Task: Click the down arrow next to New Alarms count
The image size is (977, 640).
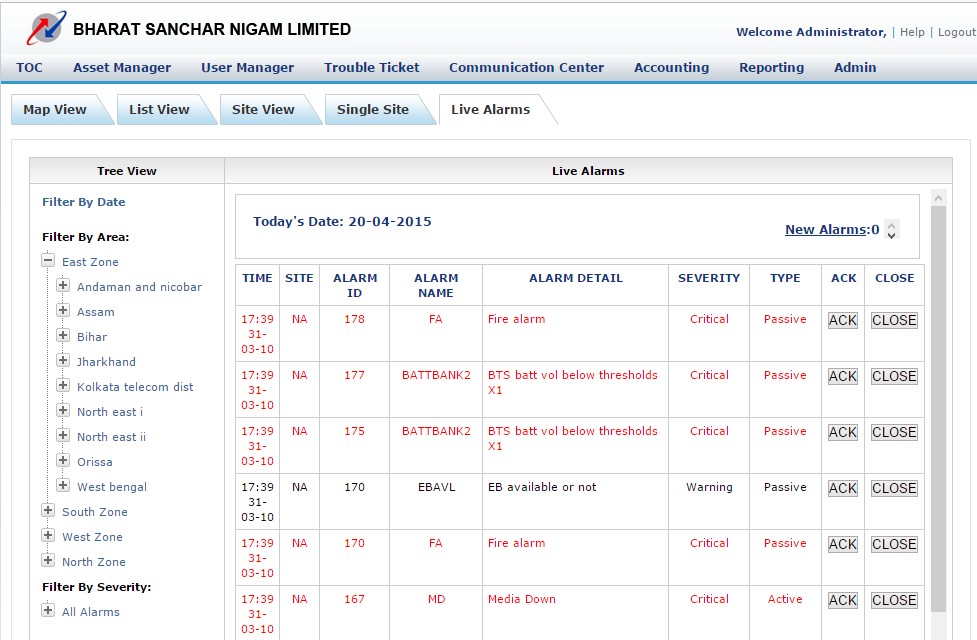Action: pyautogui.click(x=892, y=235)
